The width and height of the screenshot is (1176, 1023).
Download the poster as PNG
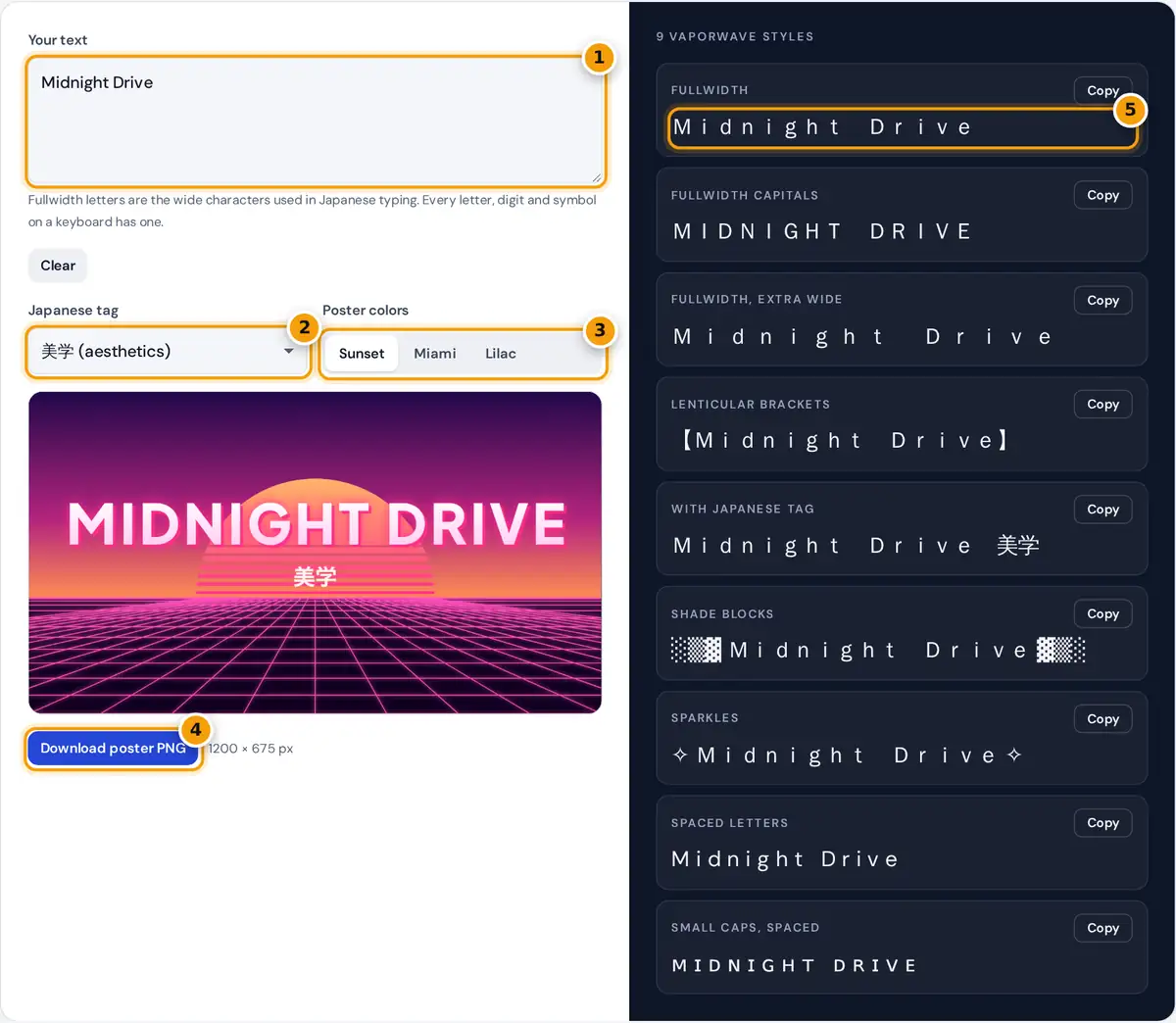click(113, 749)
